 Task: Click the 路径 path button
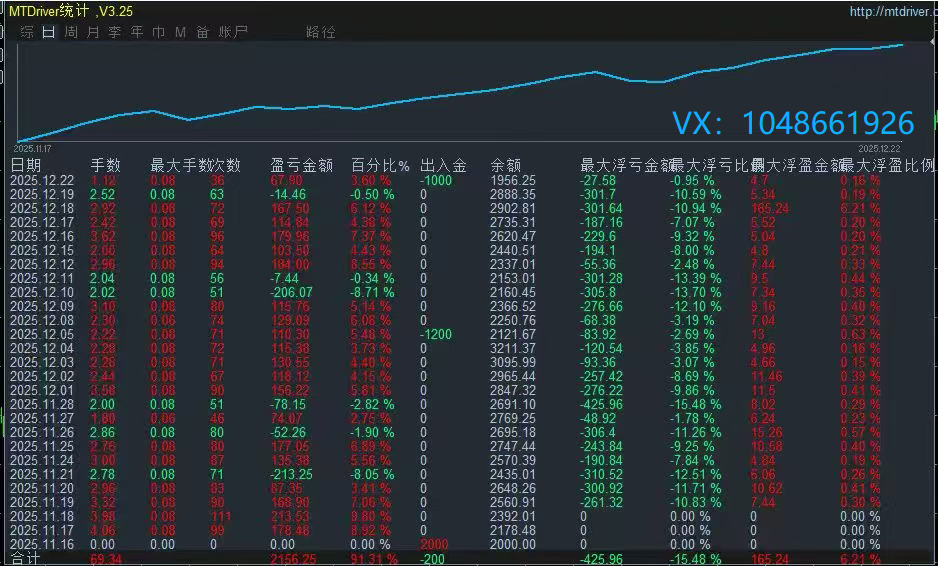coord(321,32)
